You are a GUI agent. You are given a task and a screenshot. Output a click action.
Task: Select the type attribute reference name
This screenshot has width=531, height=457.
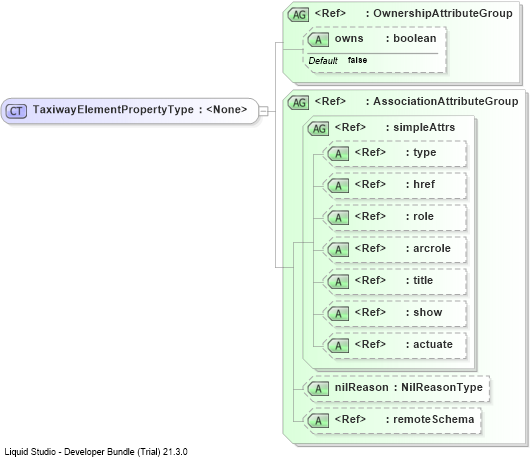[x=425, y=153]
